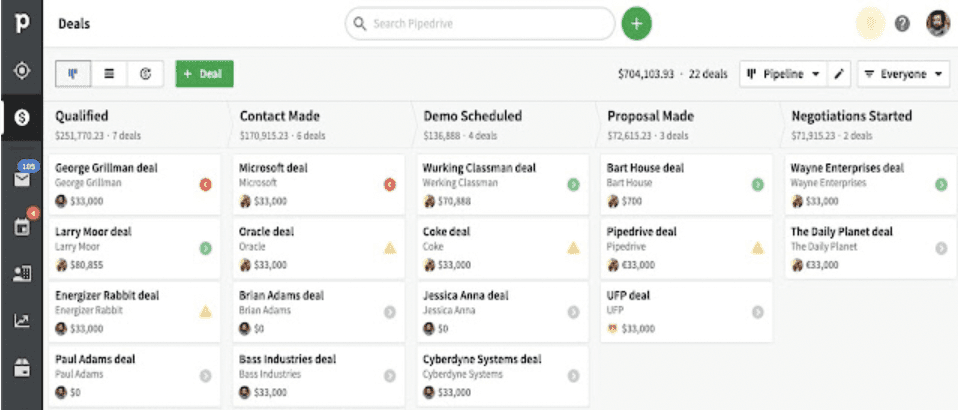Click green activity icon on Wayne Enterprises deal
This screenshot has width=958, height=410.
pyautogui.click(x=942, y=185)
